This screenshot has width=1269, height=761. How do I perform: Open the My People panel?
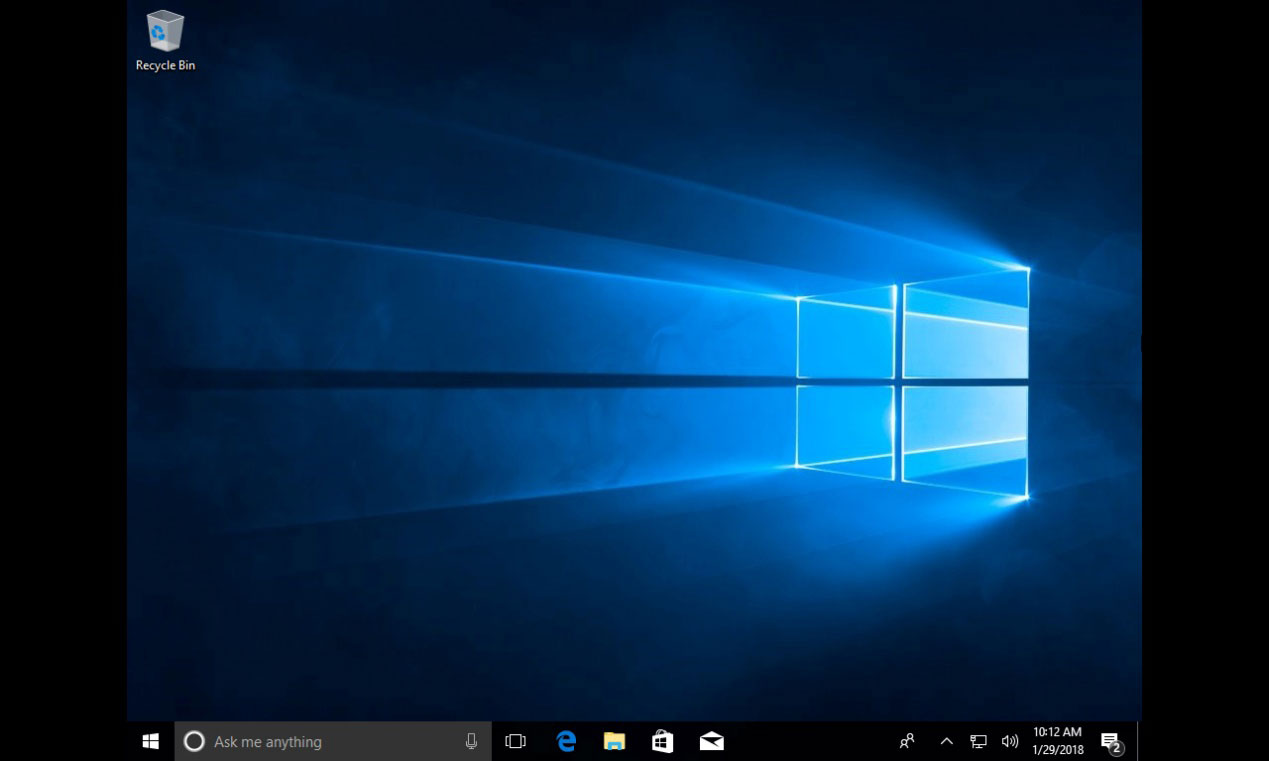(x=906, y=741)
